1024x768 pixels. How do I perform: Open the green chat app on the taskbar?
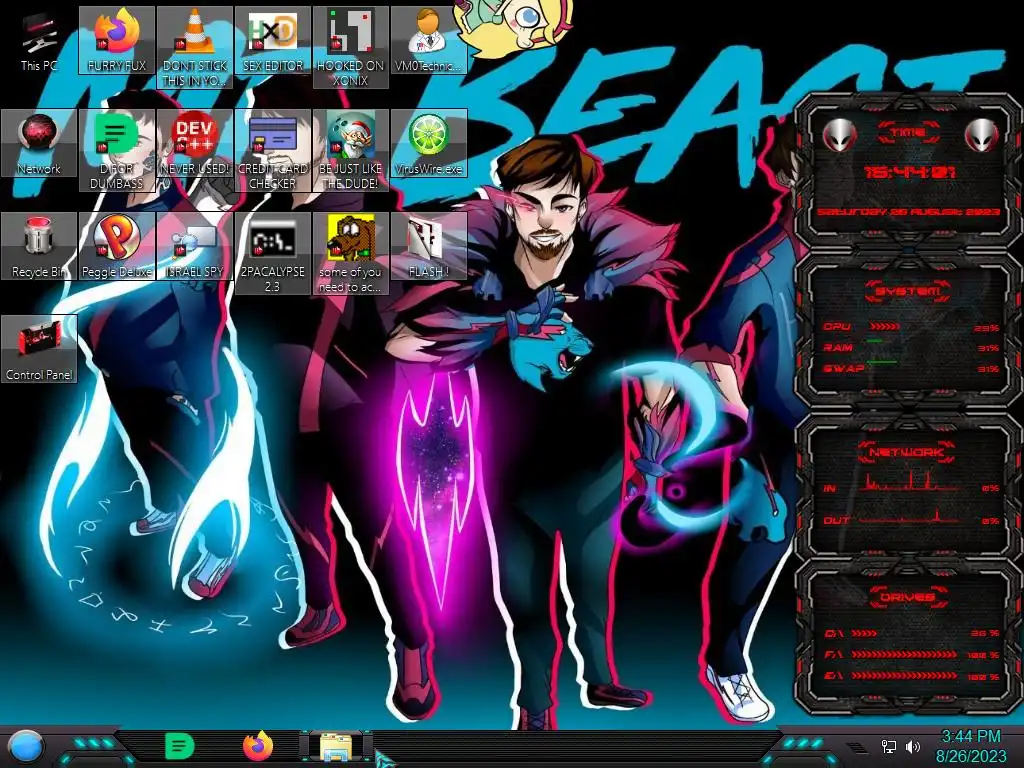point(180,746)
